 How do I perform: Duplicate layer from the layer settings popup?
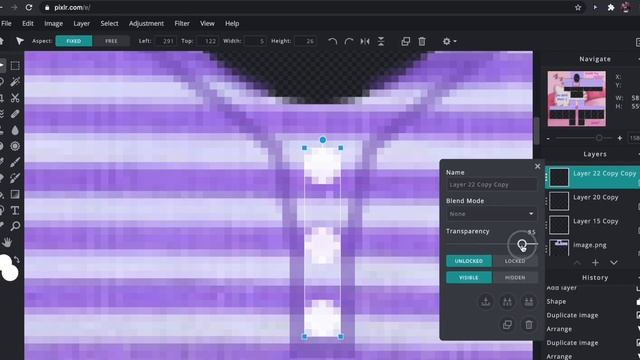(507, 324)
